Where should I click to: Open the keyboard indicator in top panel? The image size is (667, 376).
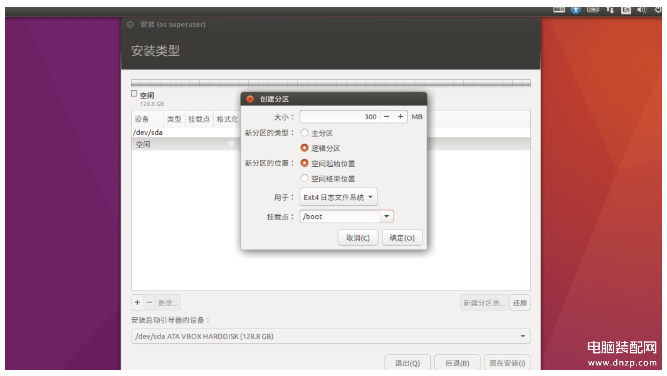[x=559, y=9]
